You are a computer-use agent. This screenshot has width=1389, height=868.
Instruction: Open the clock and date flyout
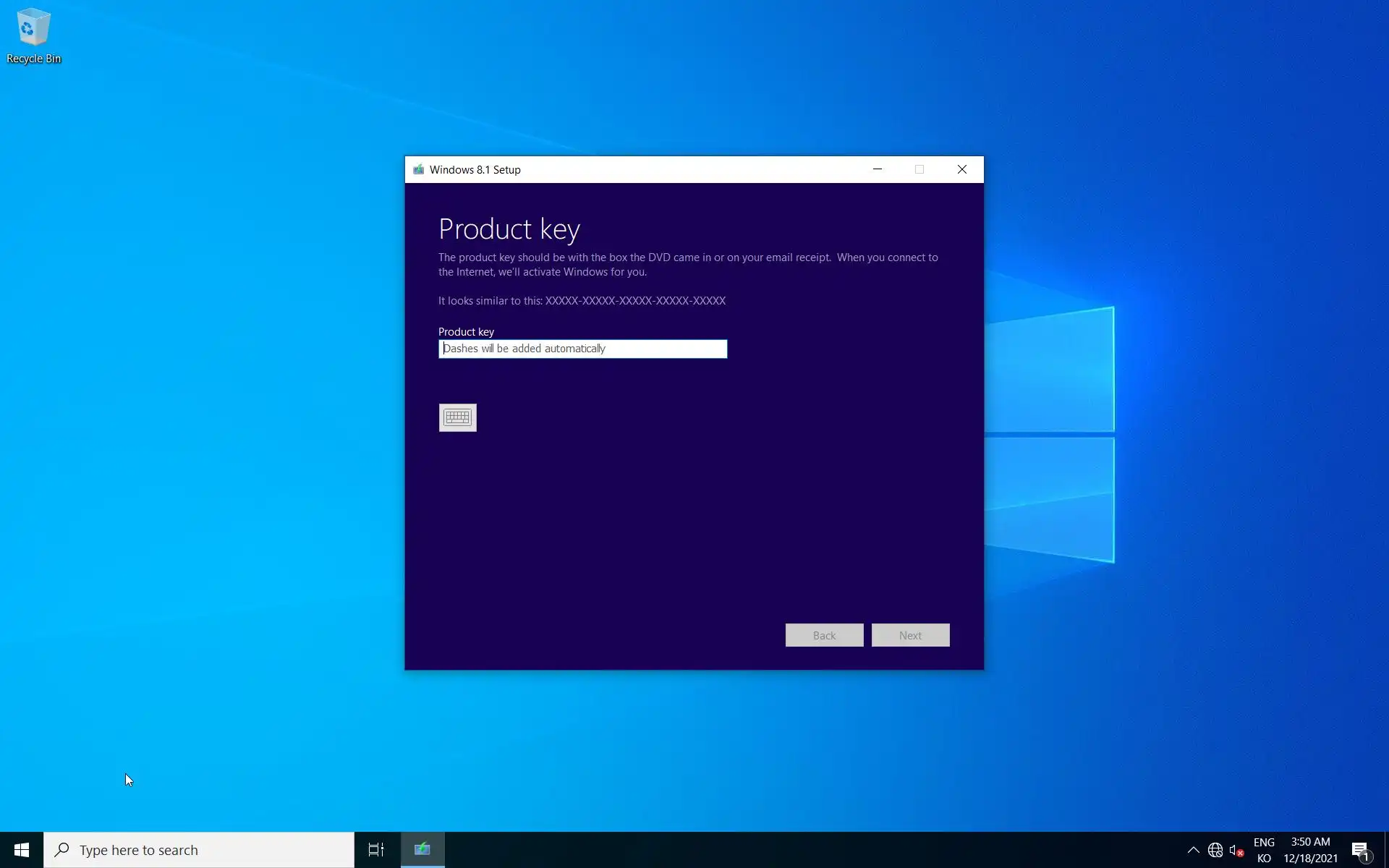pyautogui.click(x=1310, y=850)
